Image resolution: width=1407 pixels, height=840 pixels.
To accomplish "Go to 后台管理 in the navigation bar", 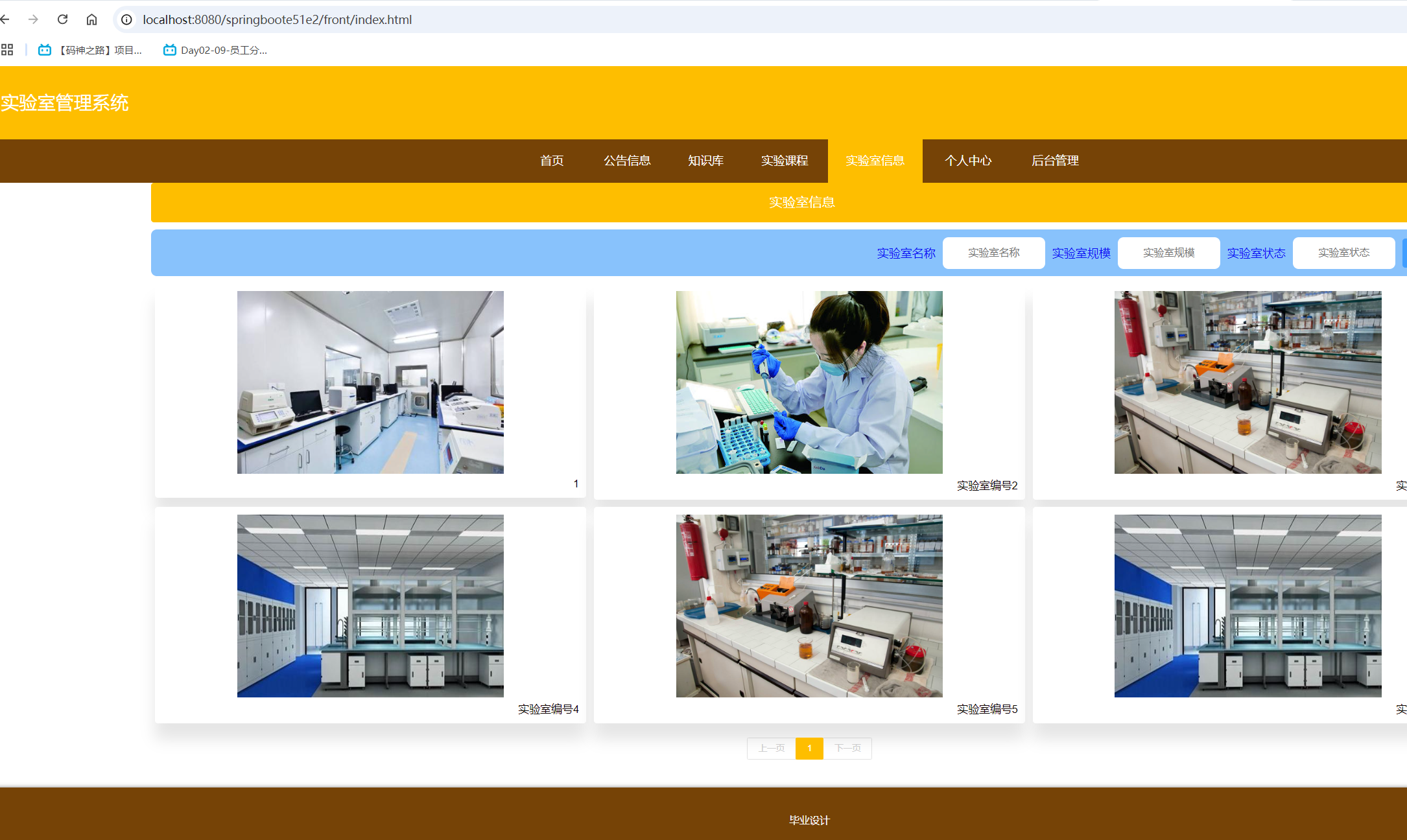I will (x=1055, y=160).
